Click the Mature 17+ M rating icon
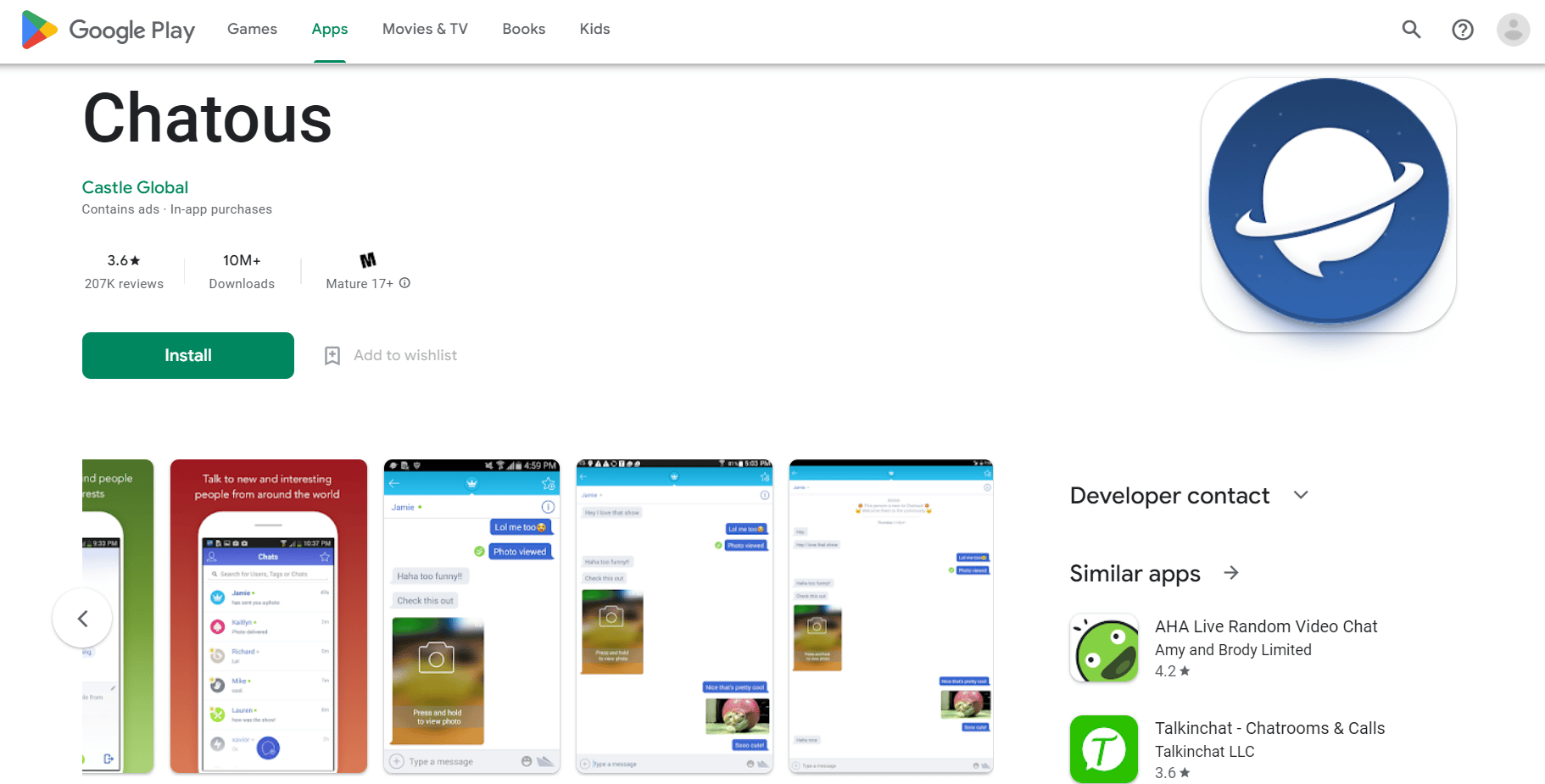This screenshot has width=1545, height=784. (x=368, y=260)
